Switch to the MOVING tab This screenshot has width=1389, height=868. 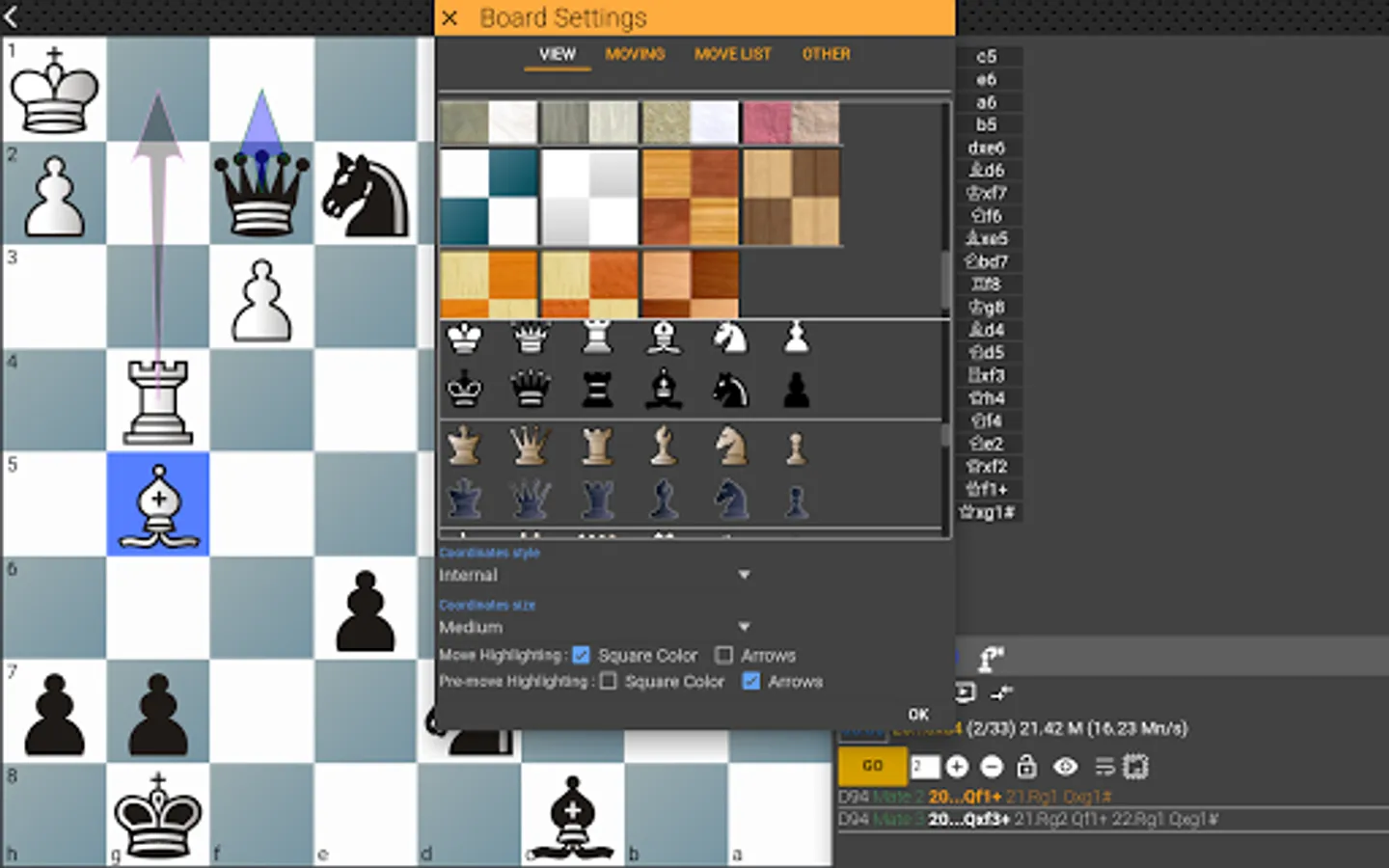(635, 54)
